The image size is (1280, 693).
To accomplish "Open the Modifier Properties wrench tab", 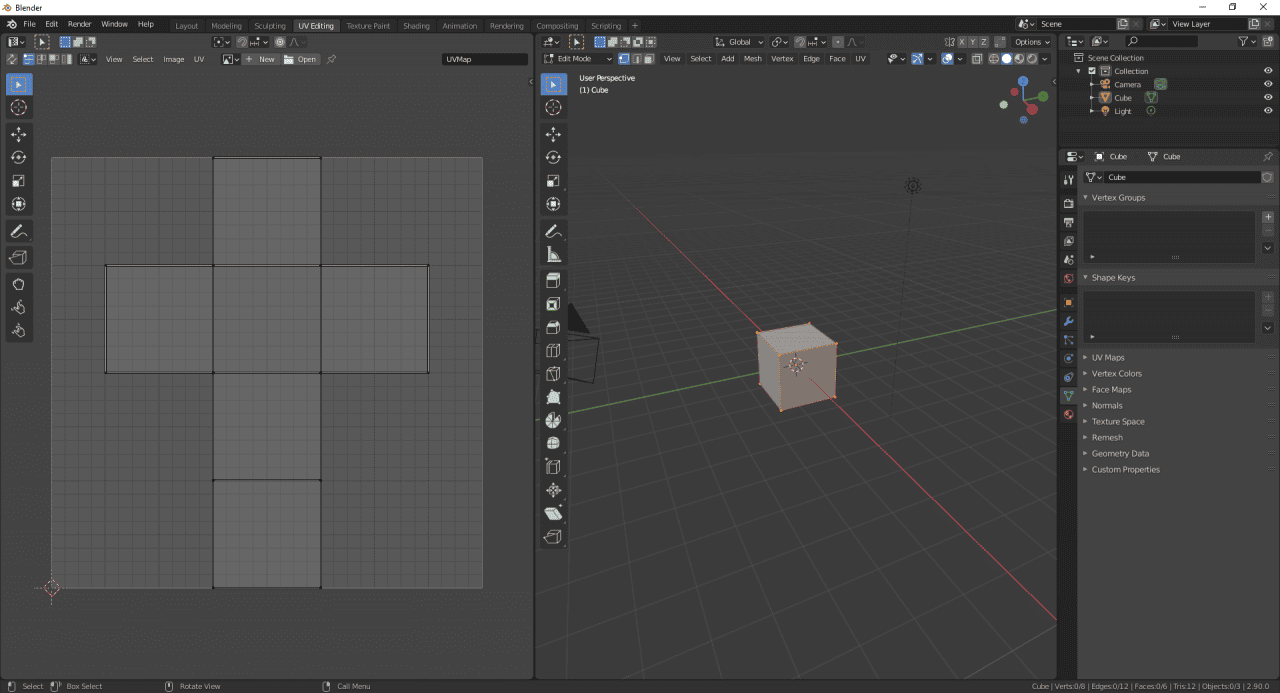I will coord(1068,322).
